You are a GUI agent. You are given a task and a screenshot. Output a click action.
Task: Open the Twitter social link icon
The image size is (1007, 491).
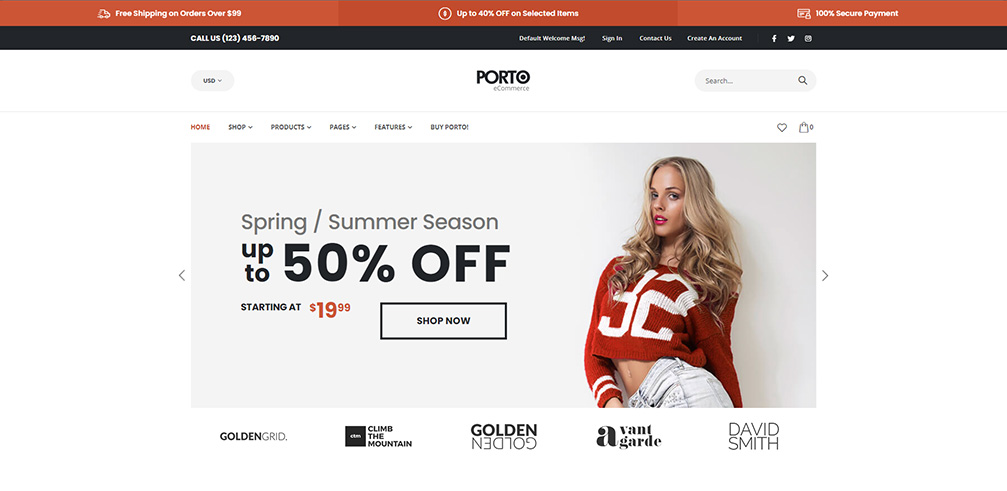pos(791,39)
